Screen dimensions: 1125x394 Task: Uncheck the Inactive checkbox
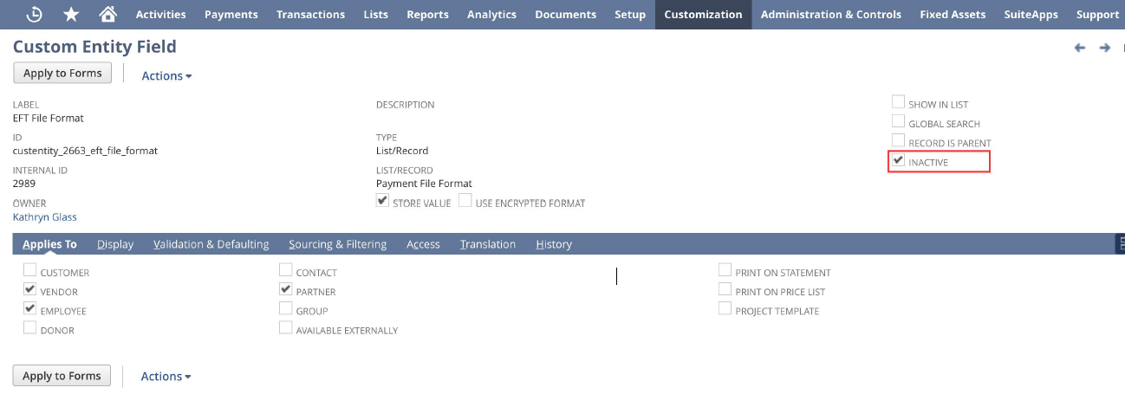click(898, 161)
